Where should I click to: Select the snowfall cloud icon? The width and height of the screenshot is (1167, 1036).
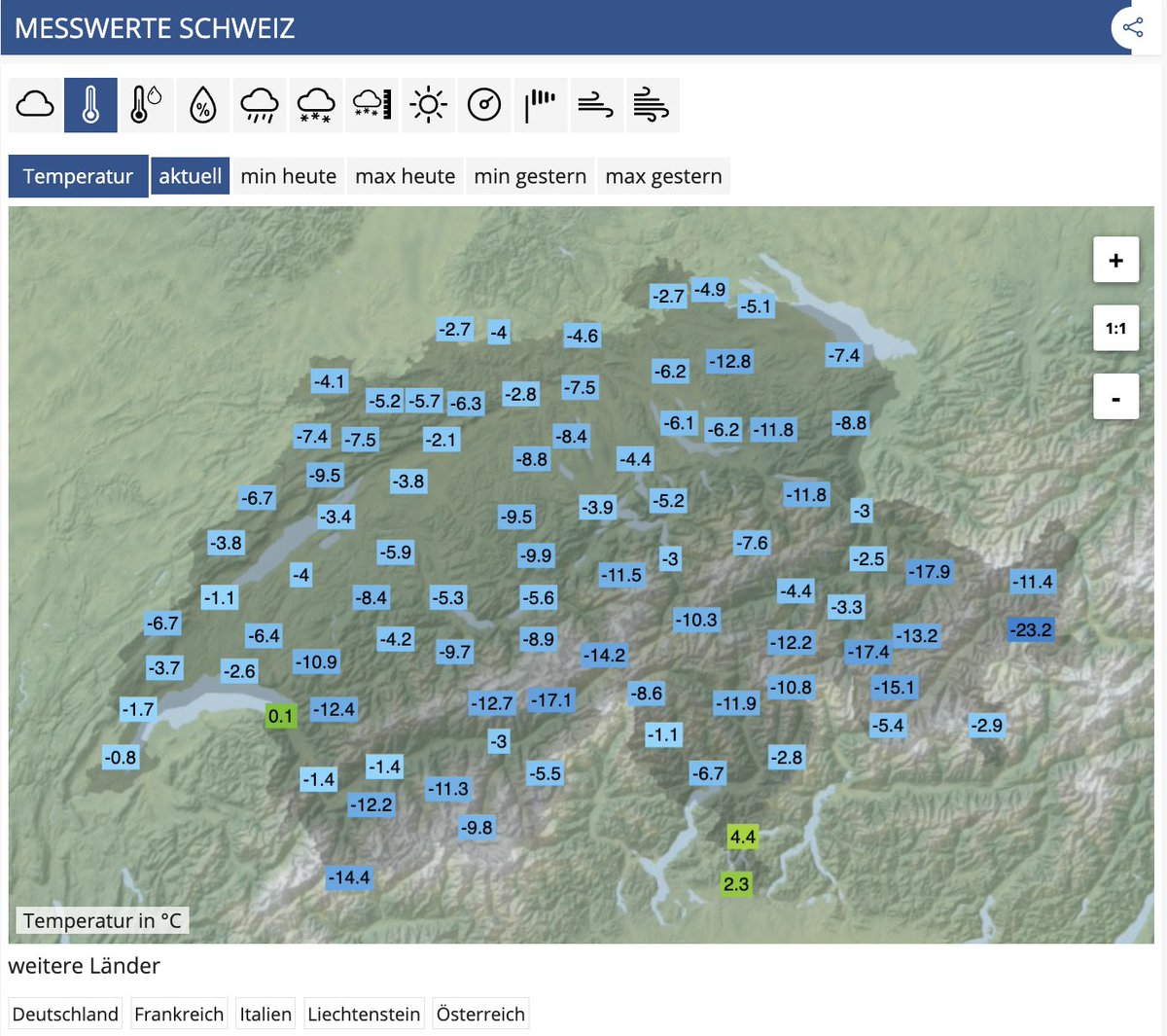[x=316, y=105]
